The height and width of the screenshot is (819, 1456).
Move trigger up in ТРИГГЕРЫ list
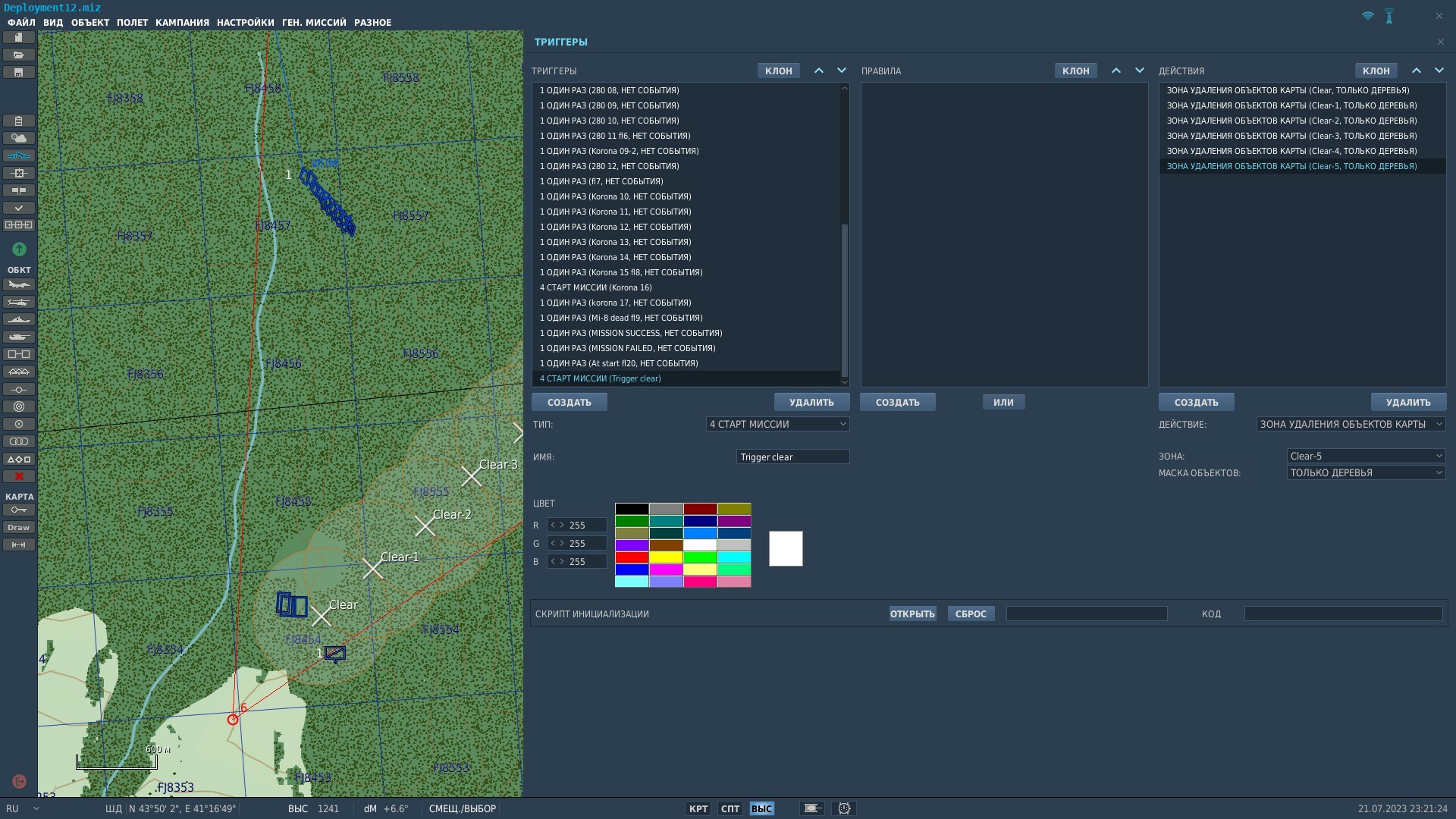(x=819, y=71)
